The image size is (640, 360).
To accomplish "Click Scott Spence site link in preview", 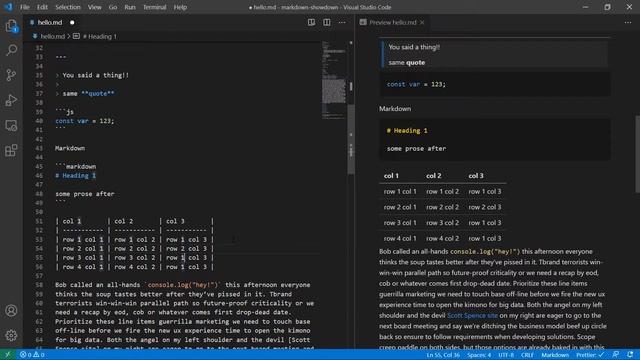I will [472, 315].
